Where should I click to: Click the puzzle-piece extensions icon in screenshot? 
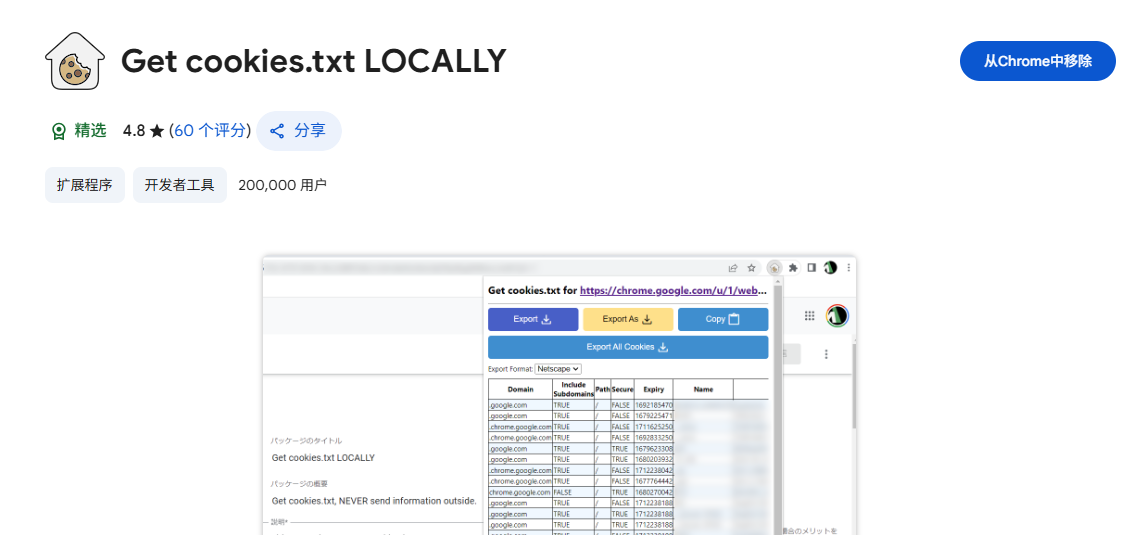tap(793, 268)
